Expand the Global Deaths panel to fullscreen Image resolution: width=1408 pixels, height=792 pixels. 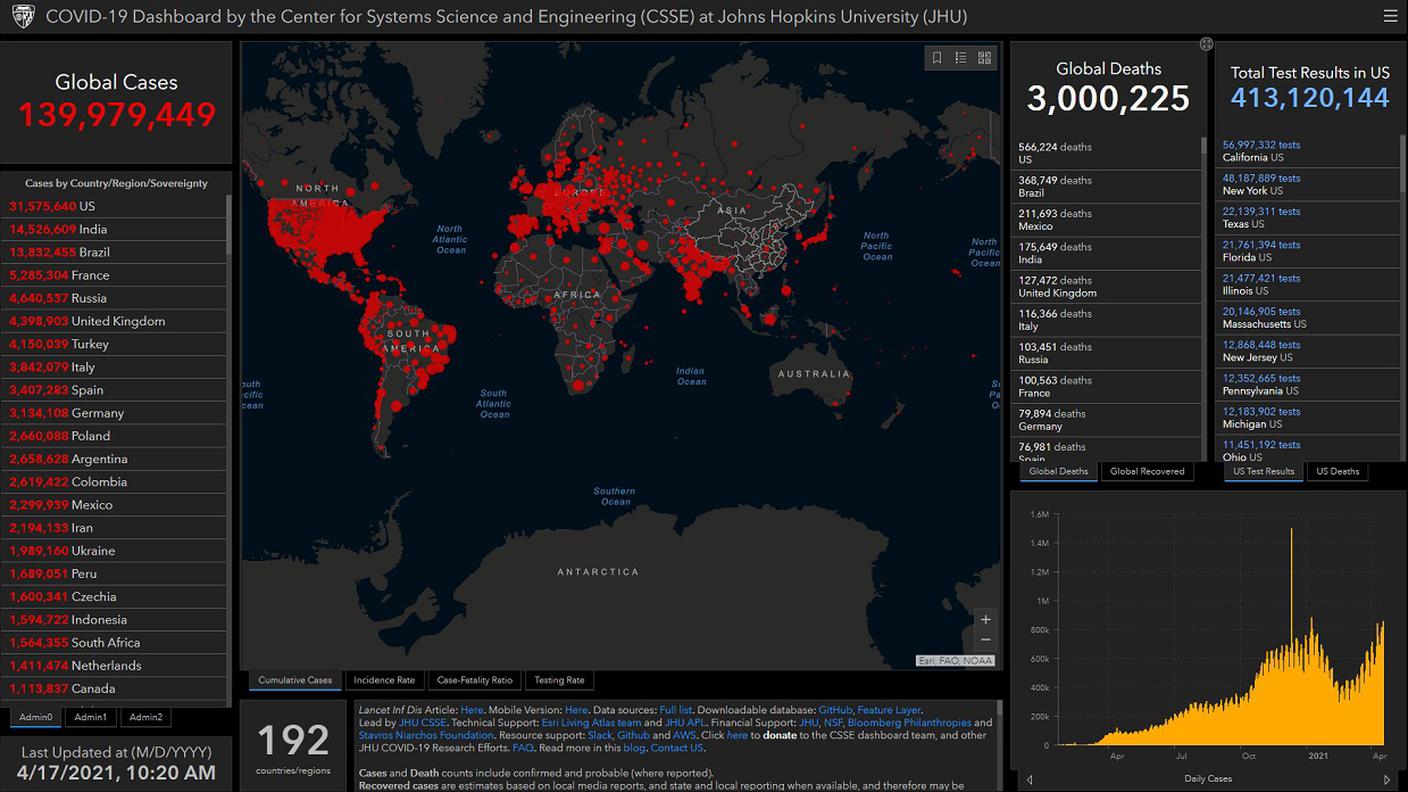(1206, 44)
